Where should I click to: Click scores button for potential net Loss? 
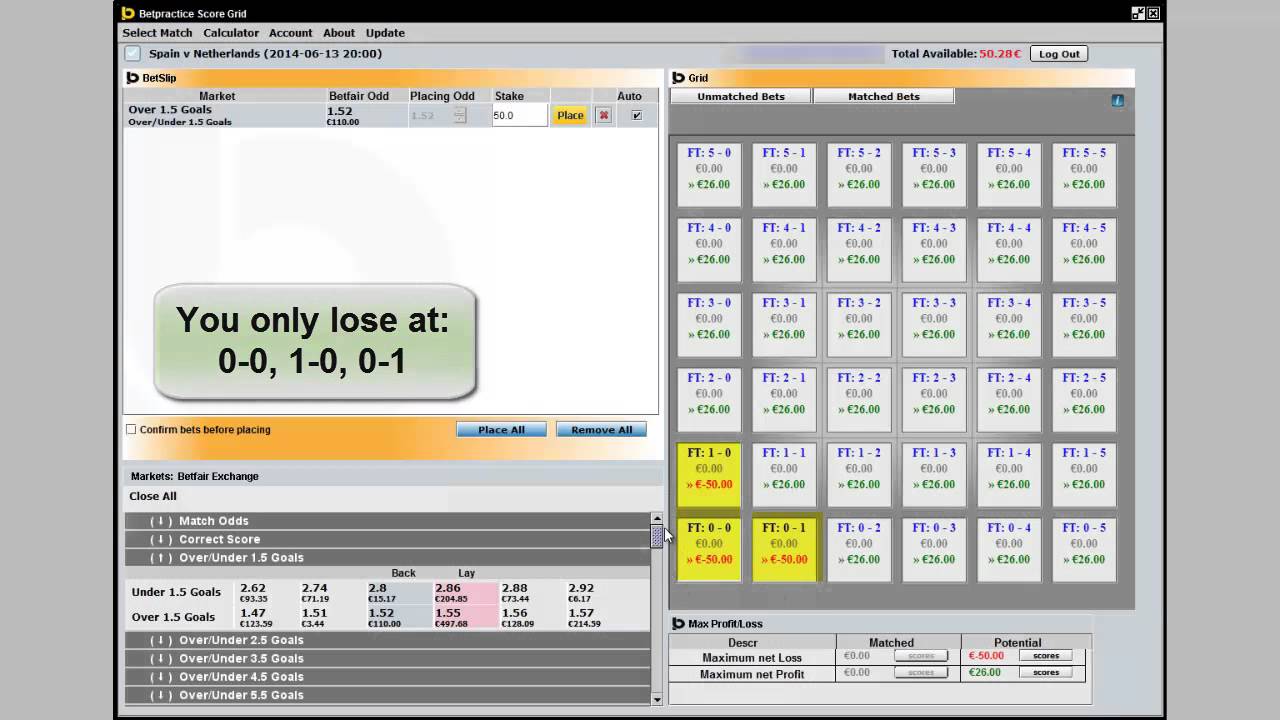[x=1046, y=656]
